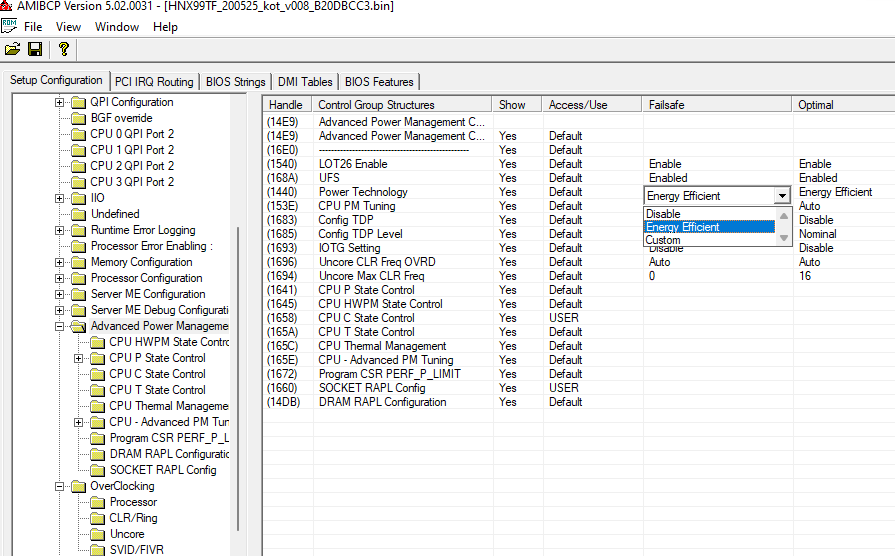Viewport: 895px width, 556px height.
Task: Click the OverClocking folder icon
Action: pyautogui.click(x=78, y=486)
